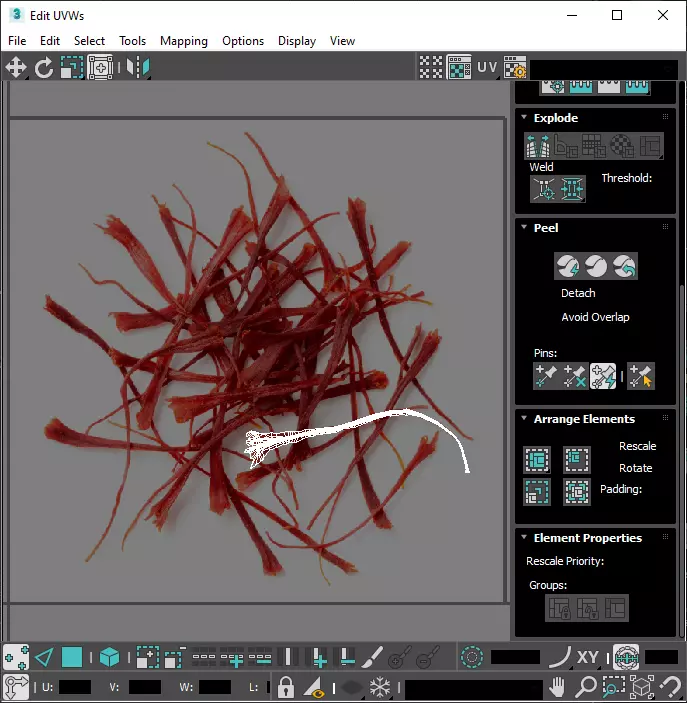Click the U coordinate field
This screenshot has width=687, height=703.
75,687
